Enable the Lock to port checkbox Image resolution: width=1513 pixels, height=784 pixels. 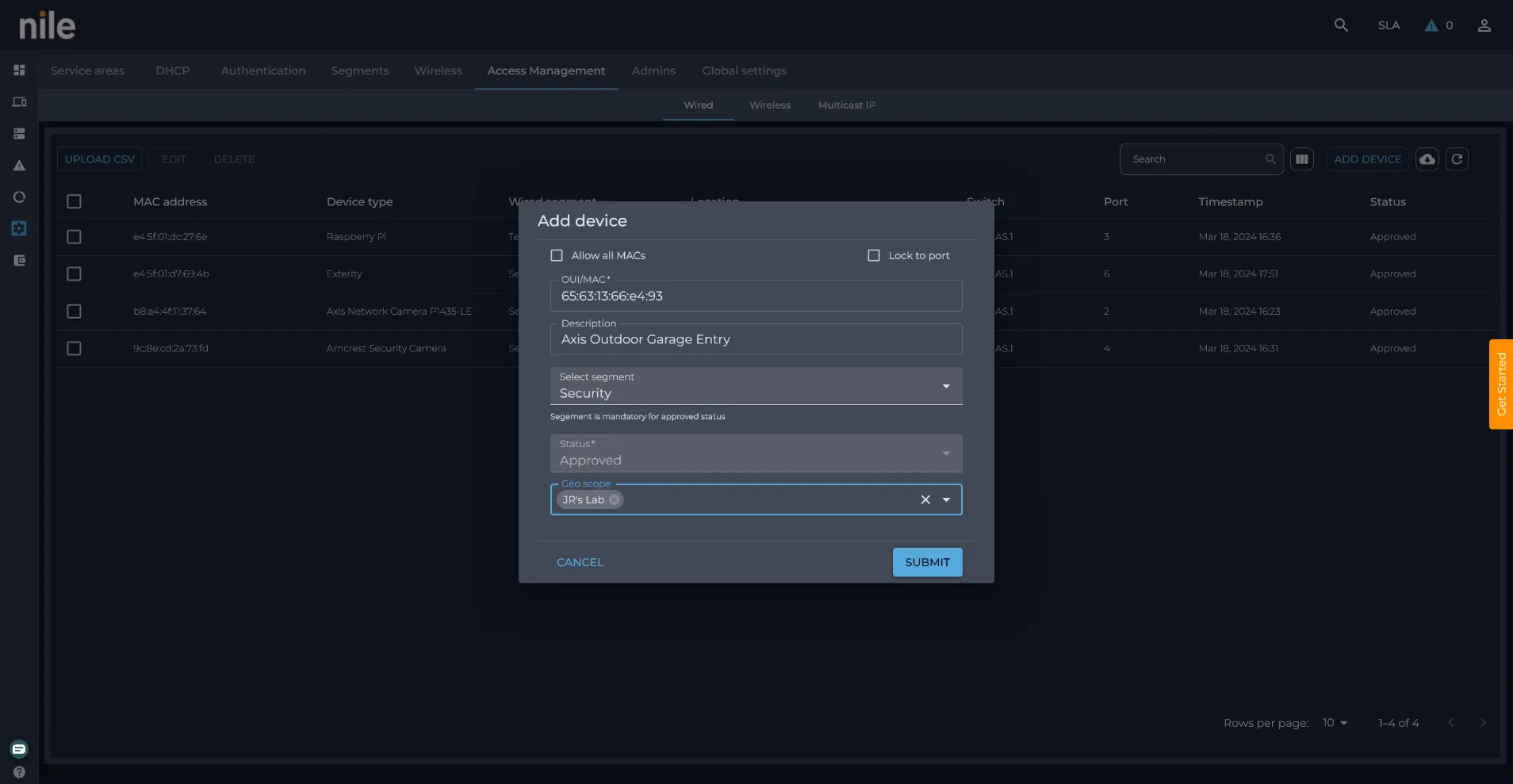[x=874, y=256]
